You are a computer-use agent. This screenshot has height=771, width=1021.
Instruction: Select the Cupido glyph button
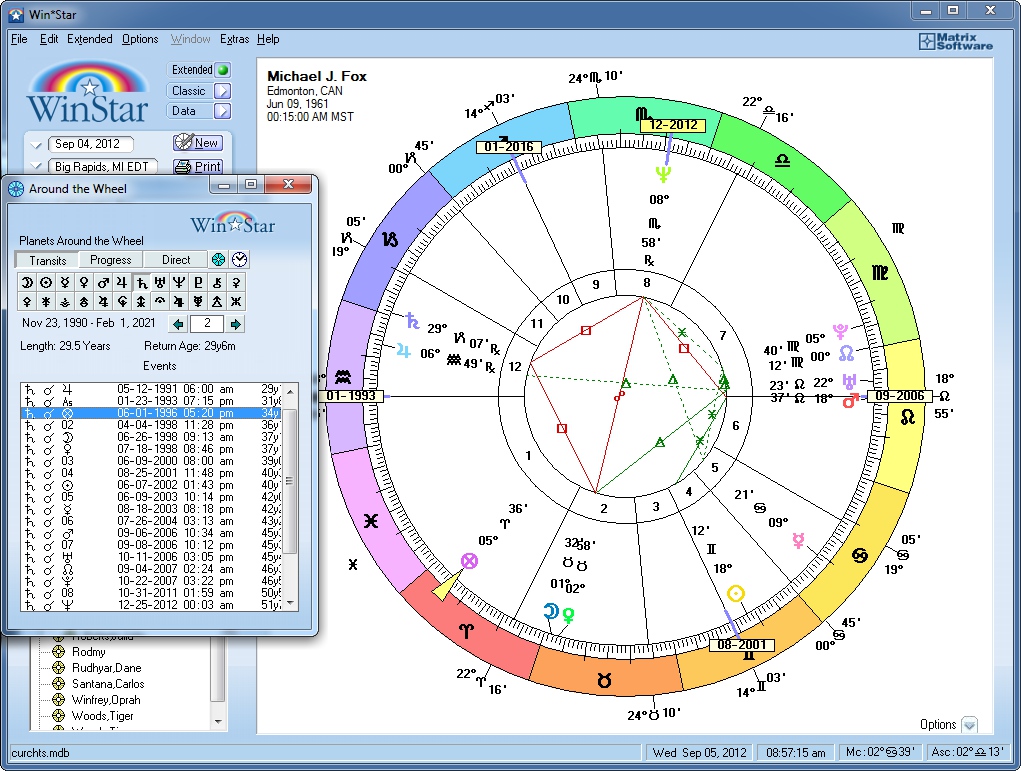click(103, 301)
